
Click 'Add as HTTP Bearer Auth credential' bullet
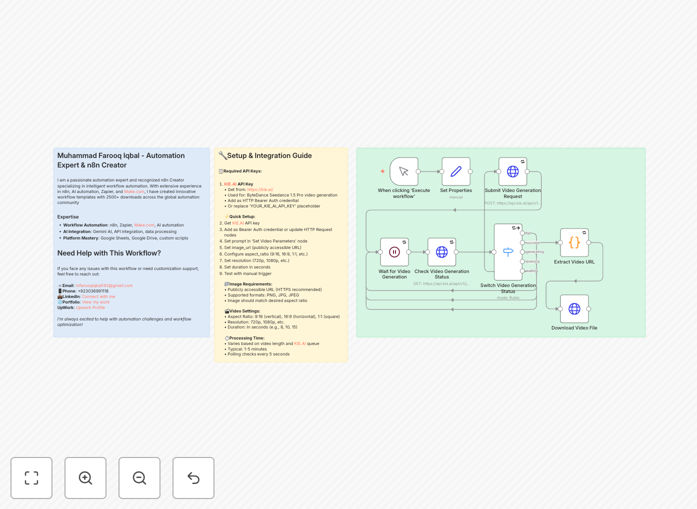263,200
